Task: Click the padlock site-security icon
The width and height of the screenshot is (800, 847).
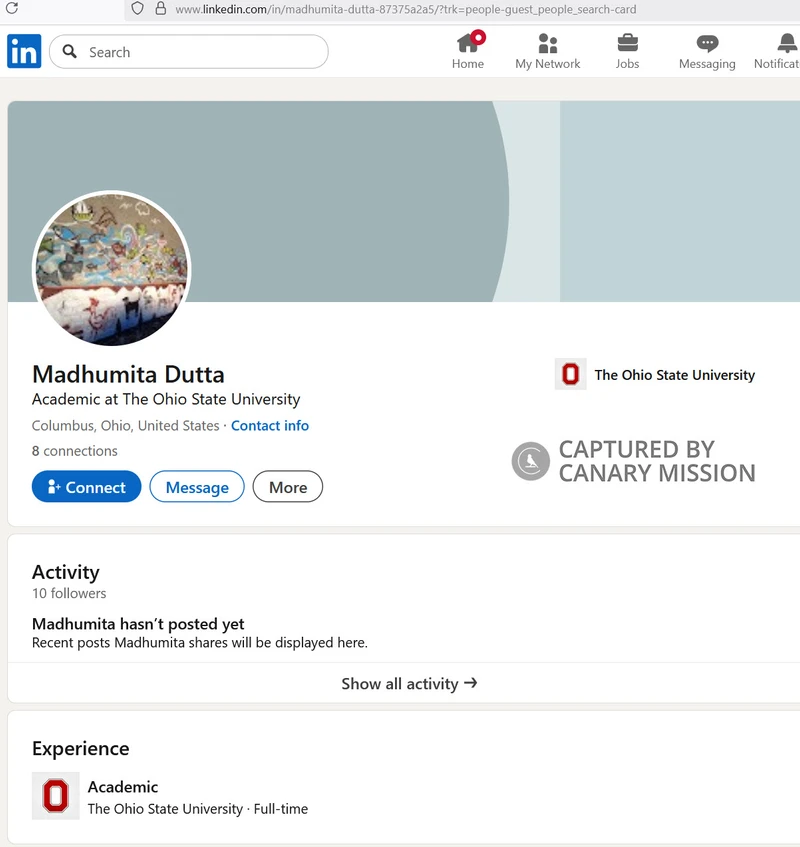Action: pos(160,9)
